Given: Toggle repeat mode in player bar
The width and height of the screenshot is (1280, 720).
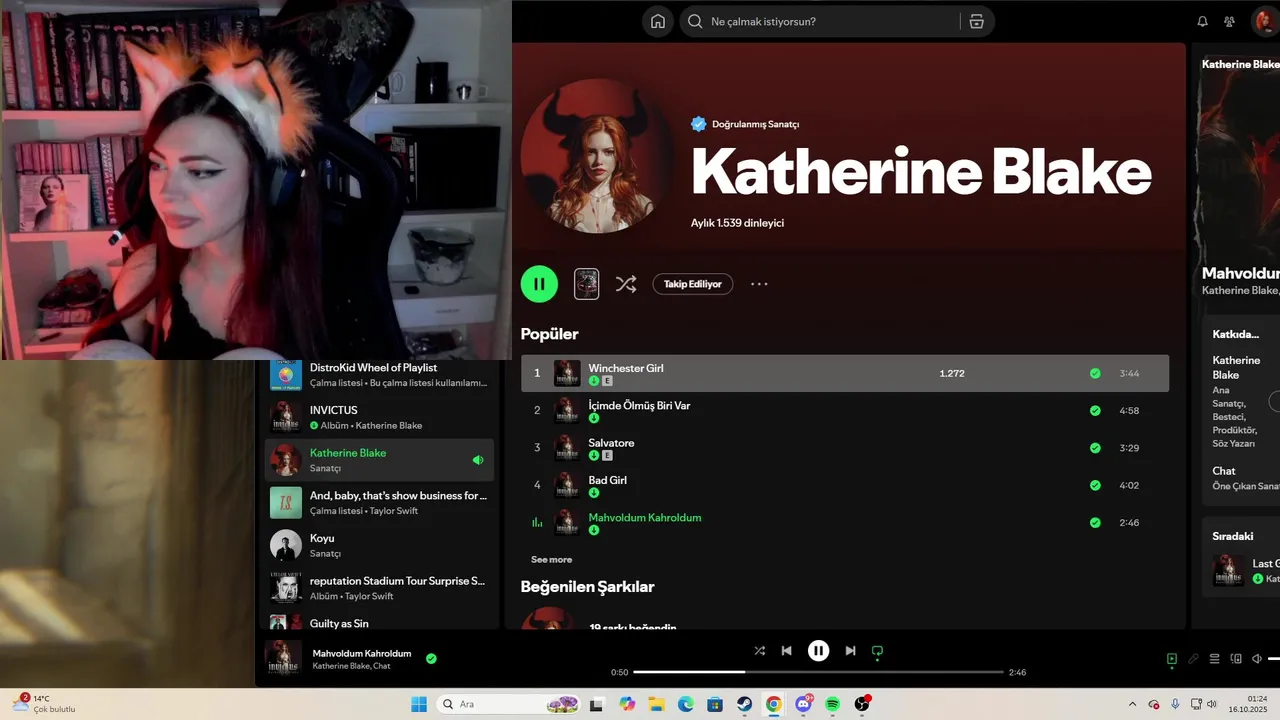Looking at the screenshot, I should pos(877,651).
